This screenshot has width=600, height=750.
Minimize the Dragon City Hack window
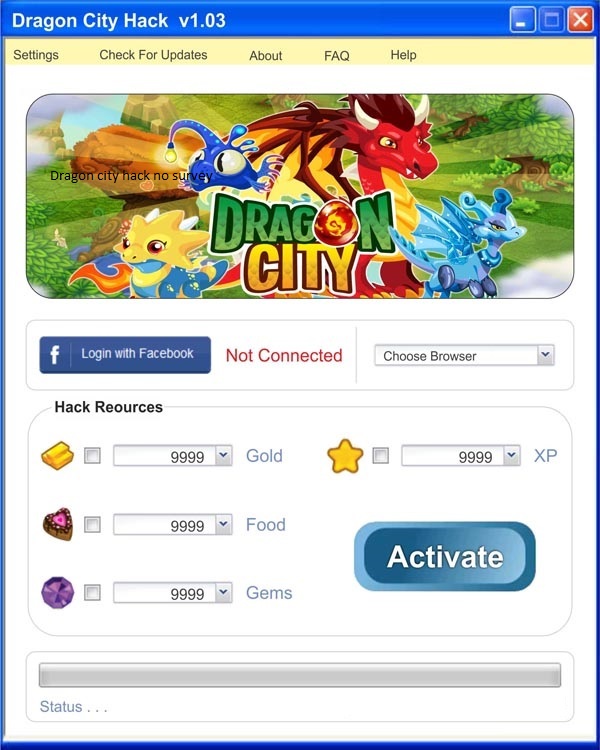point(522,21)
